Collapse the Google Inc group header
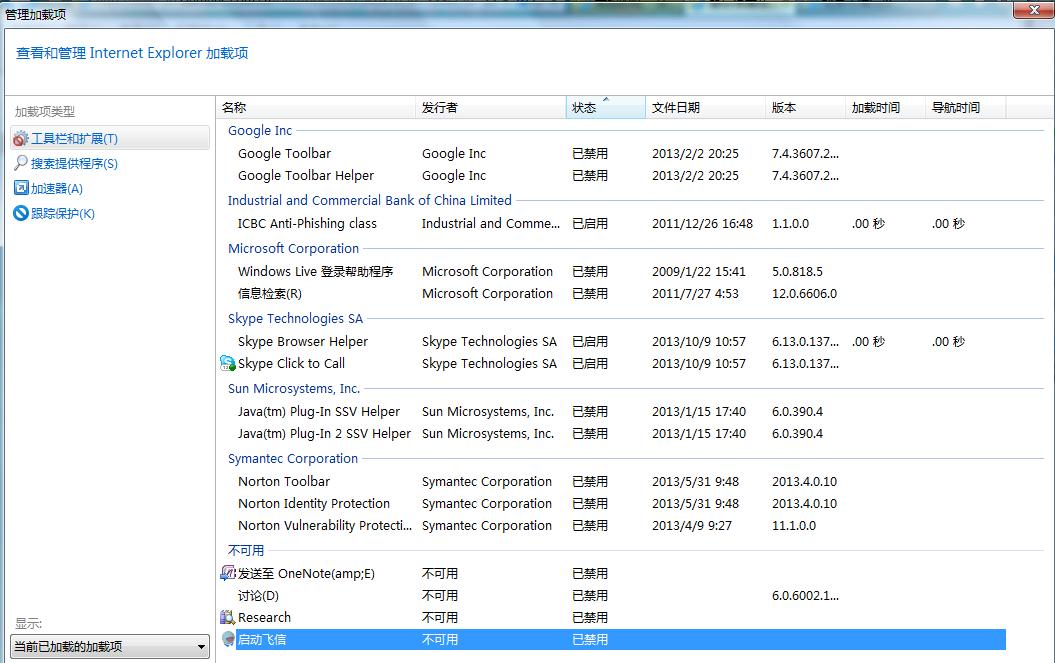This screenshot has width=1055, height=663. click(260, 131)
